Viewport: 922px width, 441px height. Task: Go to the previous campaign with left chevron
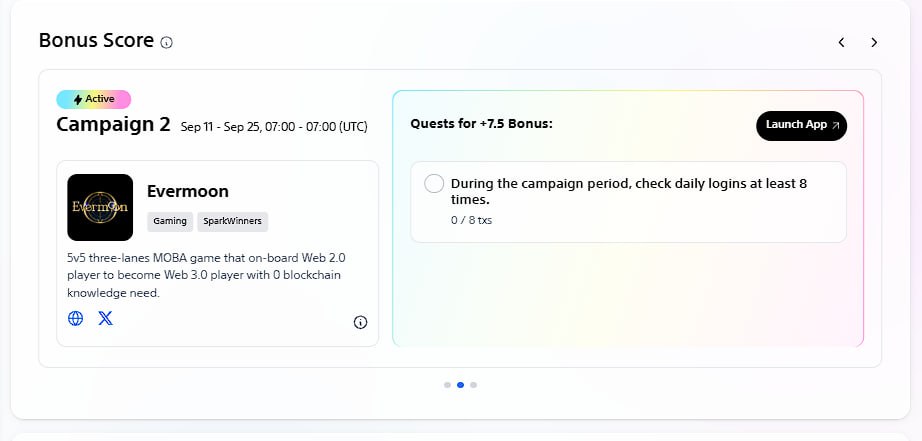tap(841, 42)
